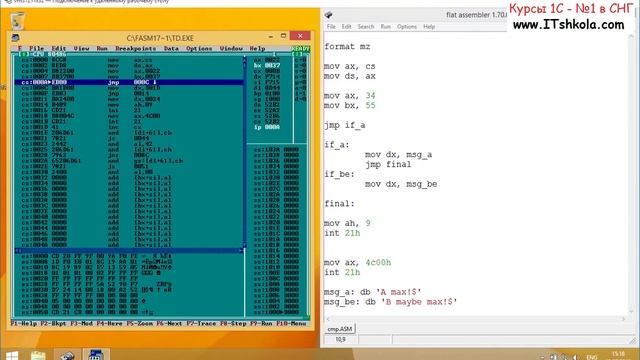Open Help menu in Turbo Debugger
The height and width of the screenshot is (360, 640).
click(x=257, y=48)
